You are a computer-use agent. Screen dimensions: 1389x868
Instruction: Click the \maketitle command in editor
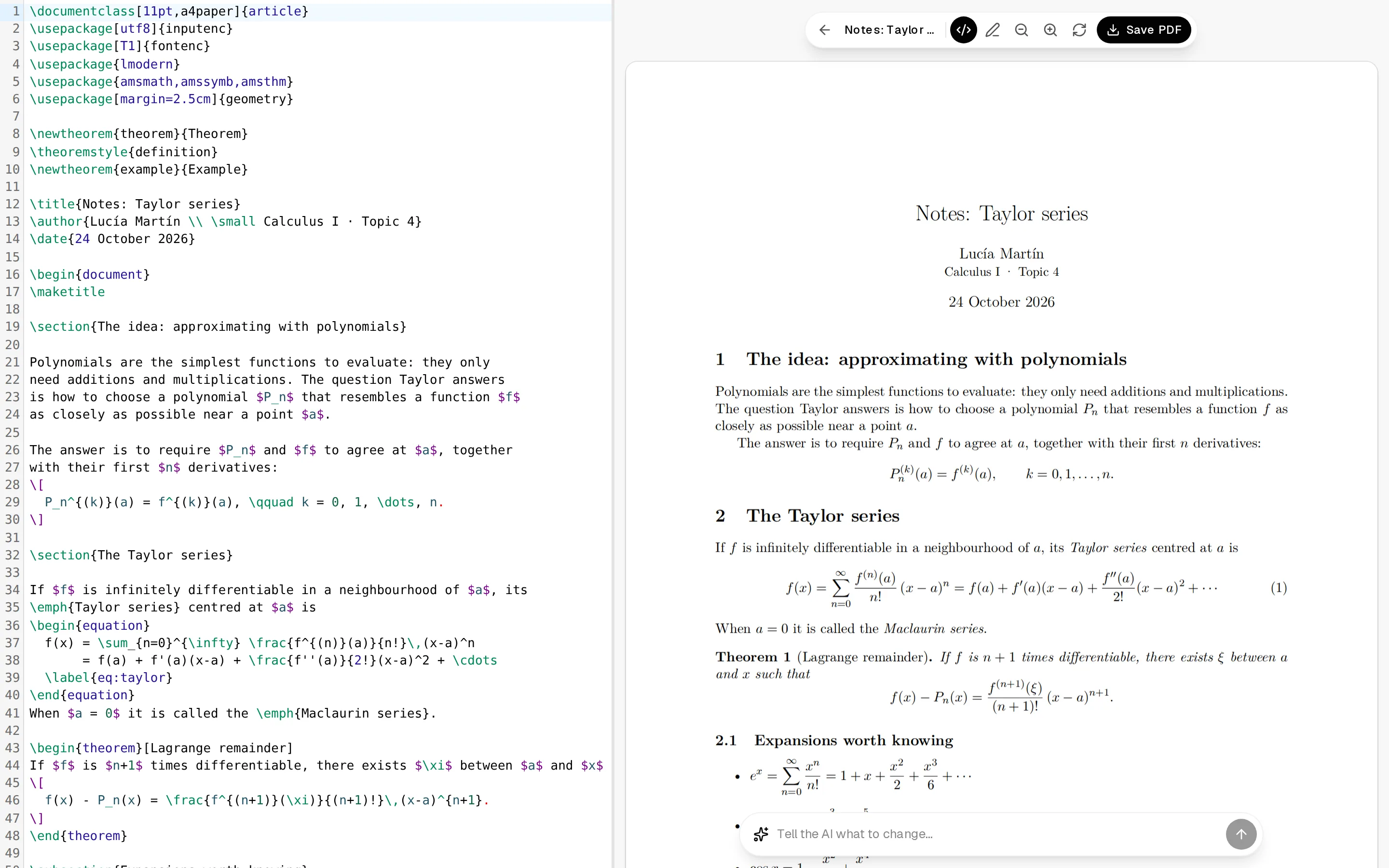coord(67,292)
